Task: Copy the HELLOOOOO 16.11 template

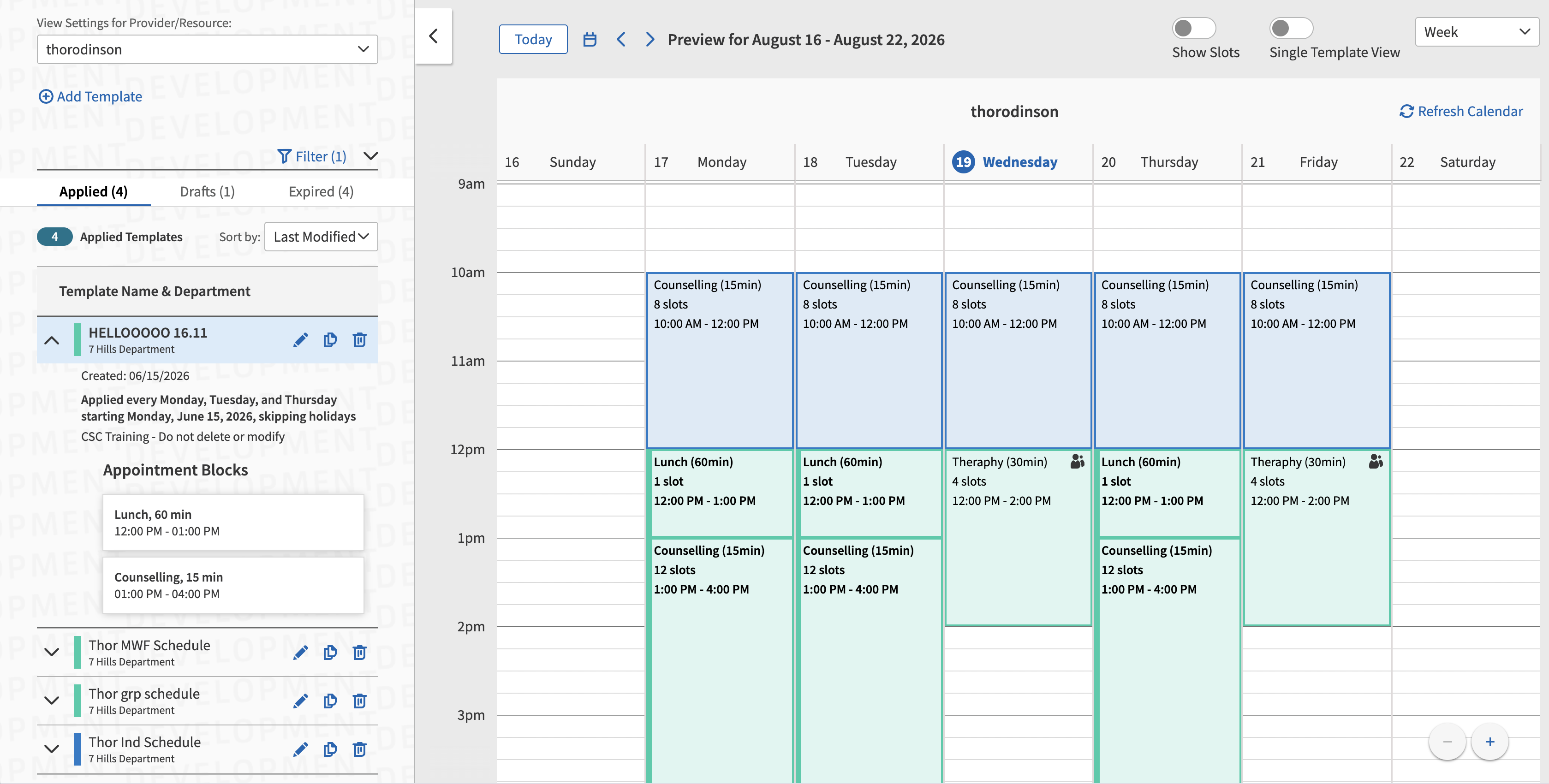Action: [330, 340]
